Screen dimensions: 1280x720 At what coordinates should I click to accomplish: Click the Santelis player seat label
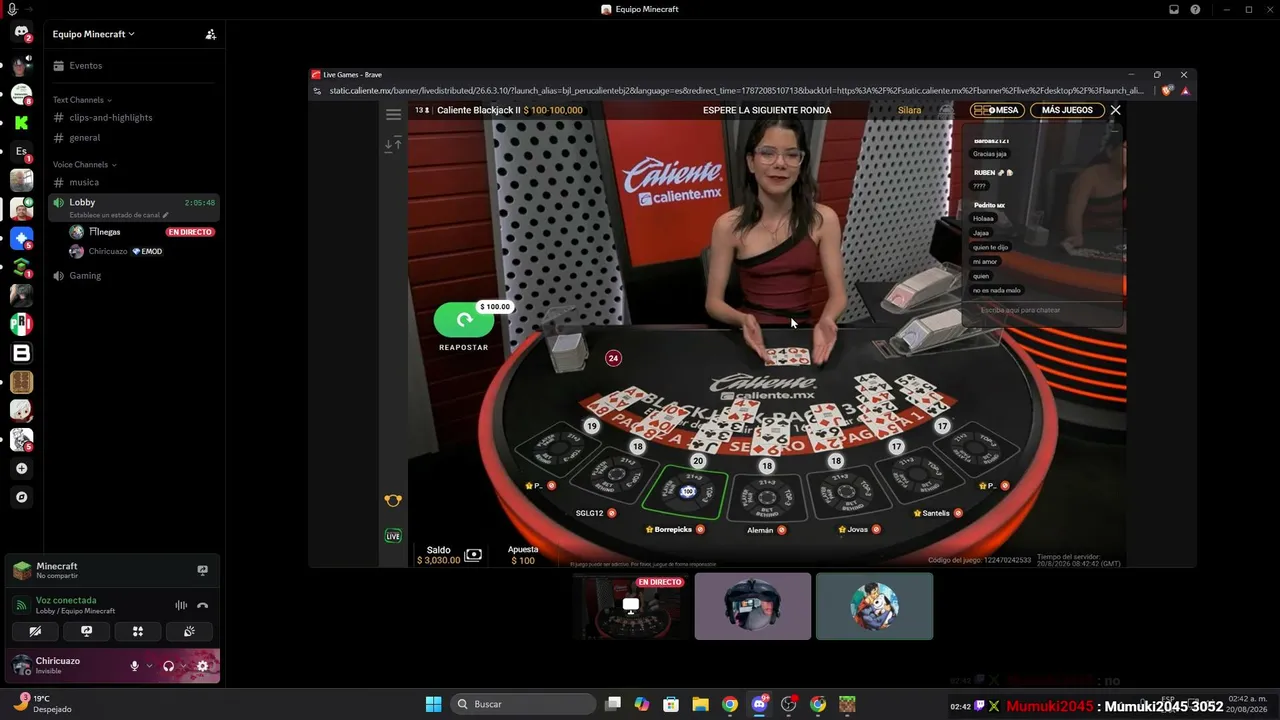(936, 513)
